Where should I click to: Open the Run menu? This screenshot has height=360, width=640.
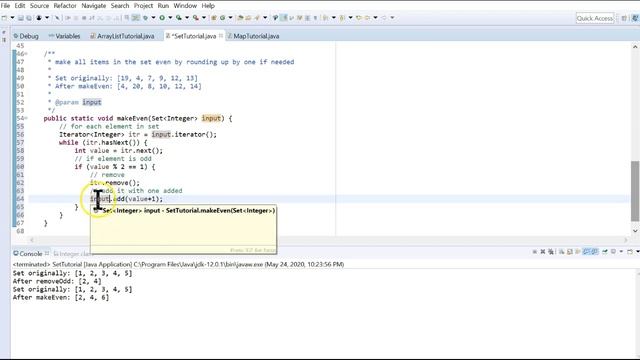point(163,6)
